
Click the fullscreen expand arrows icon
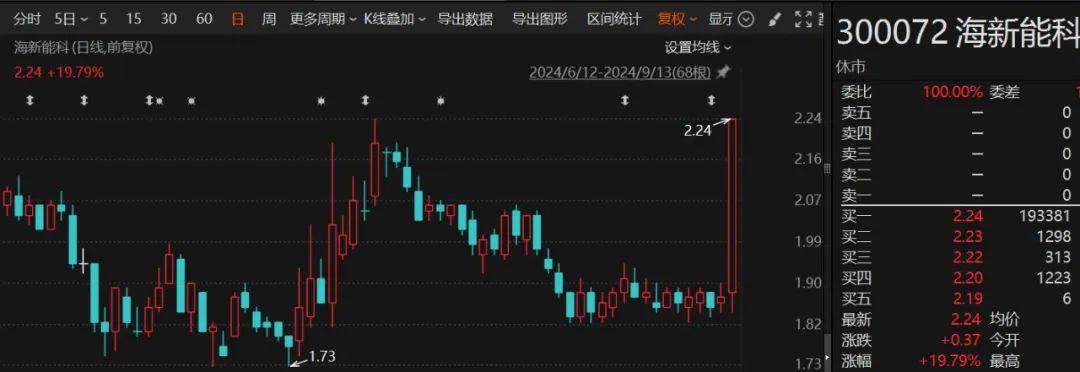[803, 19]
